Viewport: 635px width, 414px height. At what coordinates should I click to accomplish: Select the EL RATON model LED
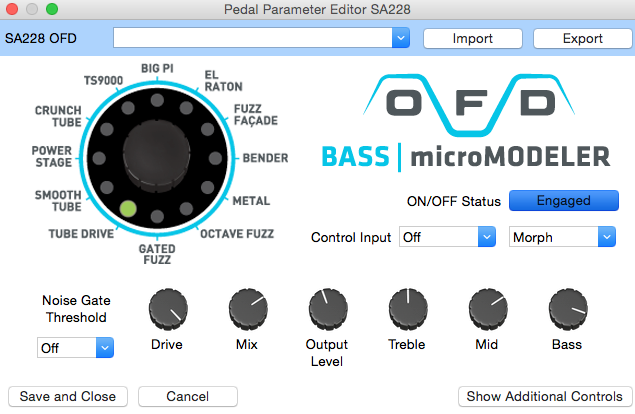coord(186,108)
